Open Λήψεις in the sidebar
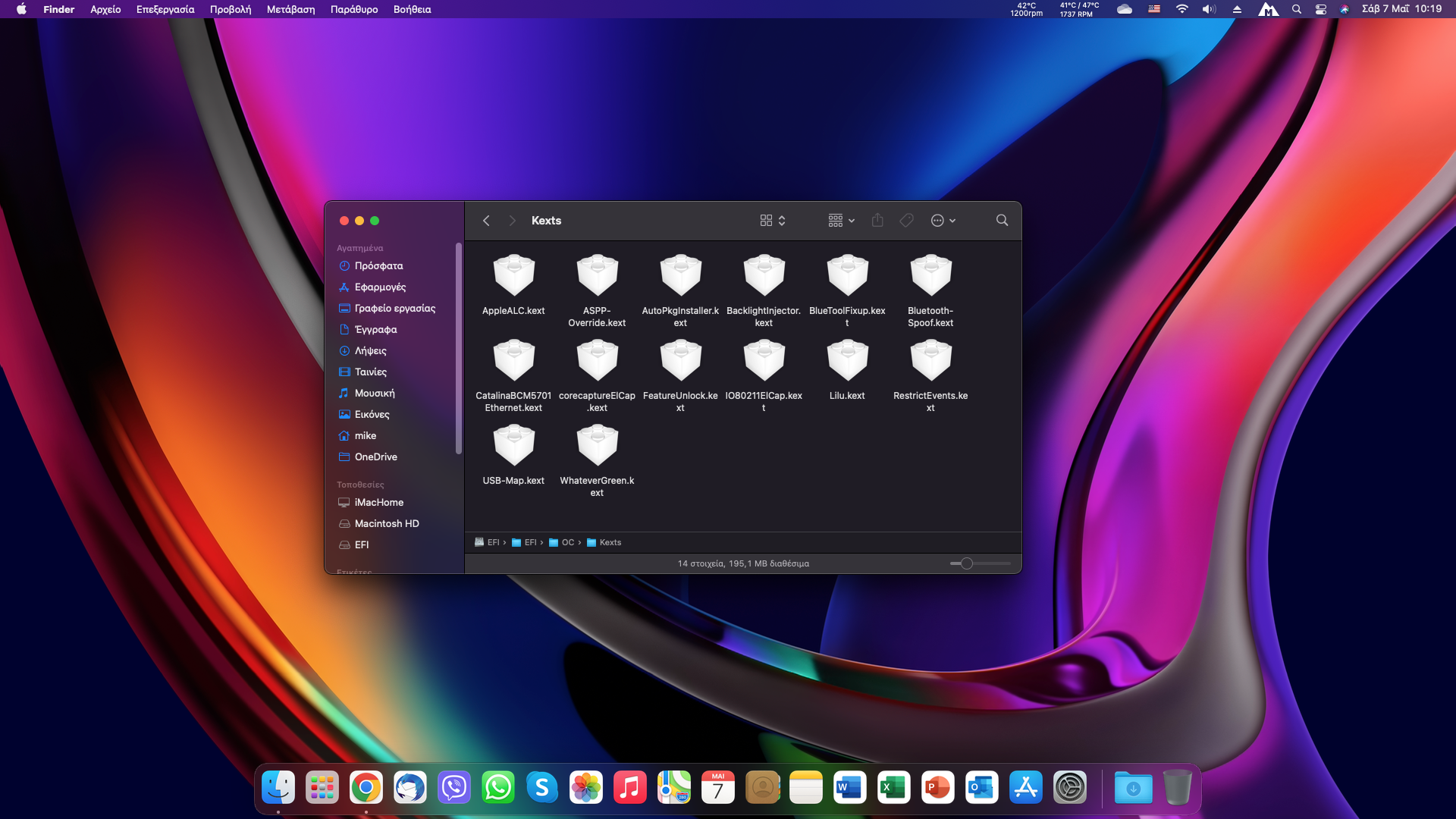This screenshot has width=1456, height=819. click(x=370, y=351)
